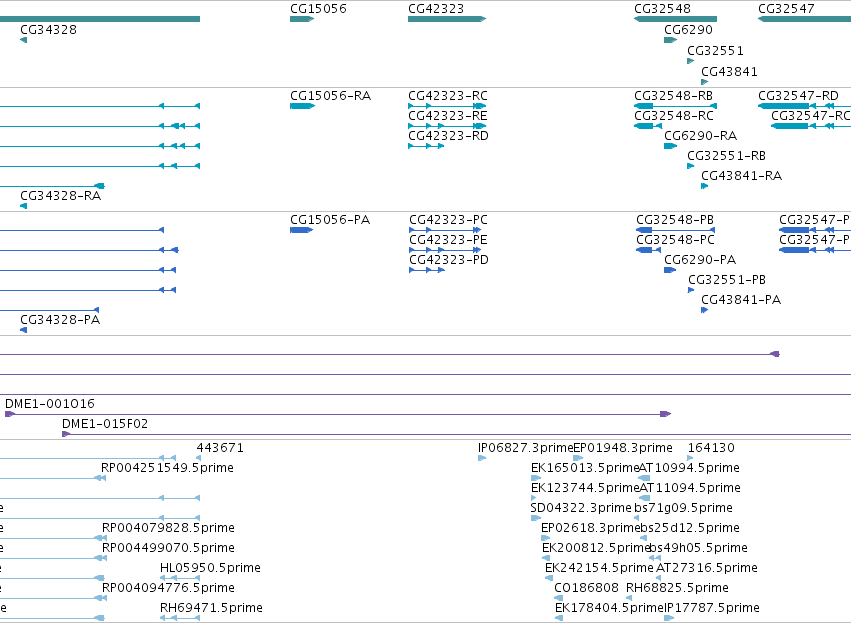Click the CG32551 gene label

pos(715,51)
